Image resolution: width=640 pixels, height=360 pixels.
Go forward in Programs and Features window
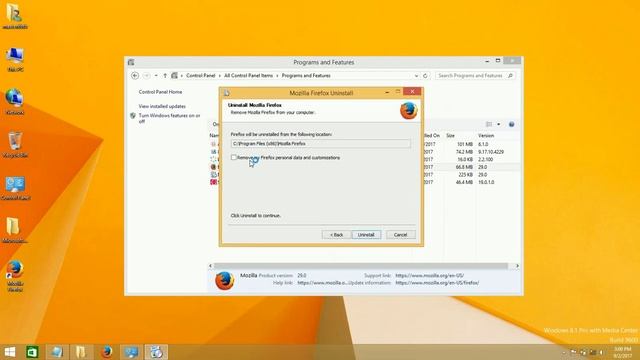147,76
